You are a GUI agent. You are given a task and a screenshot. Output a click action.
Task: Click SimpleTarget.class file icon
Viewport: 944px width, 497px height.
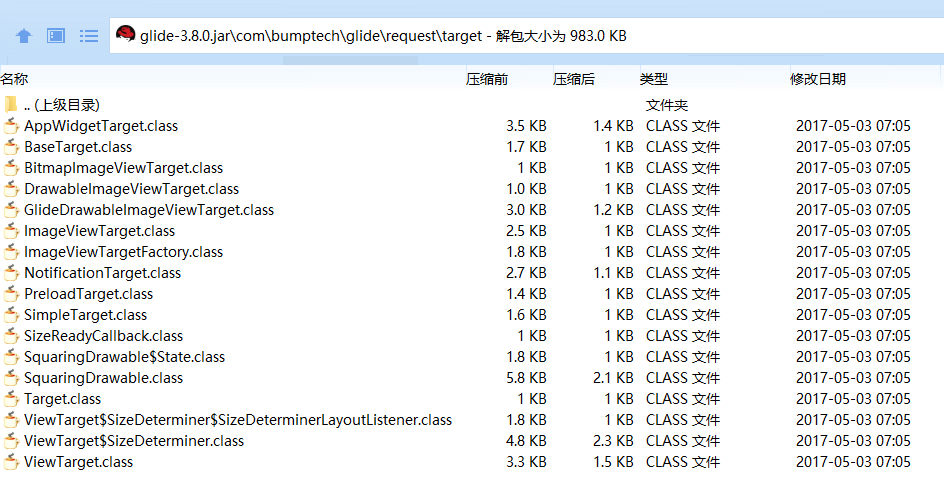11,315
